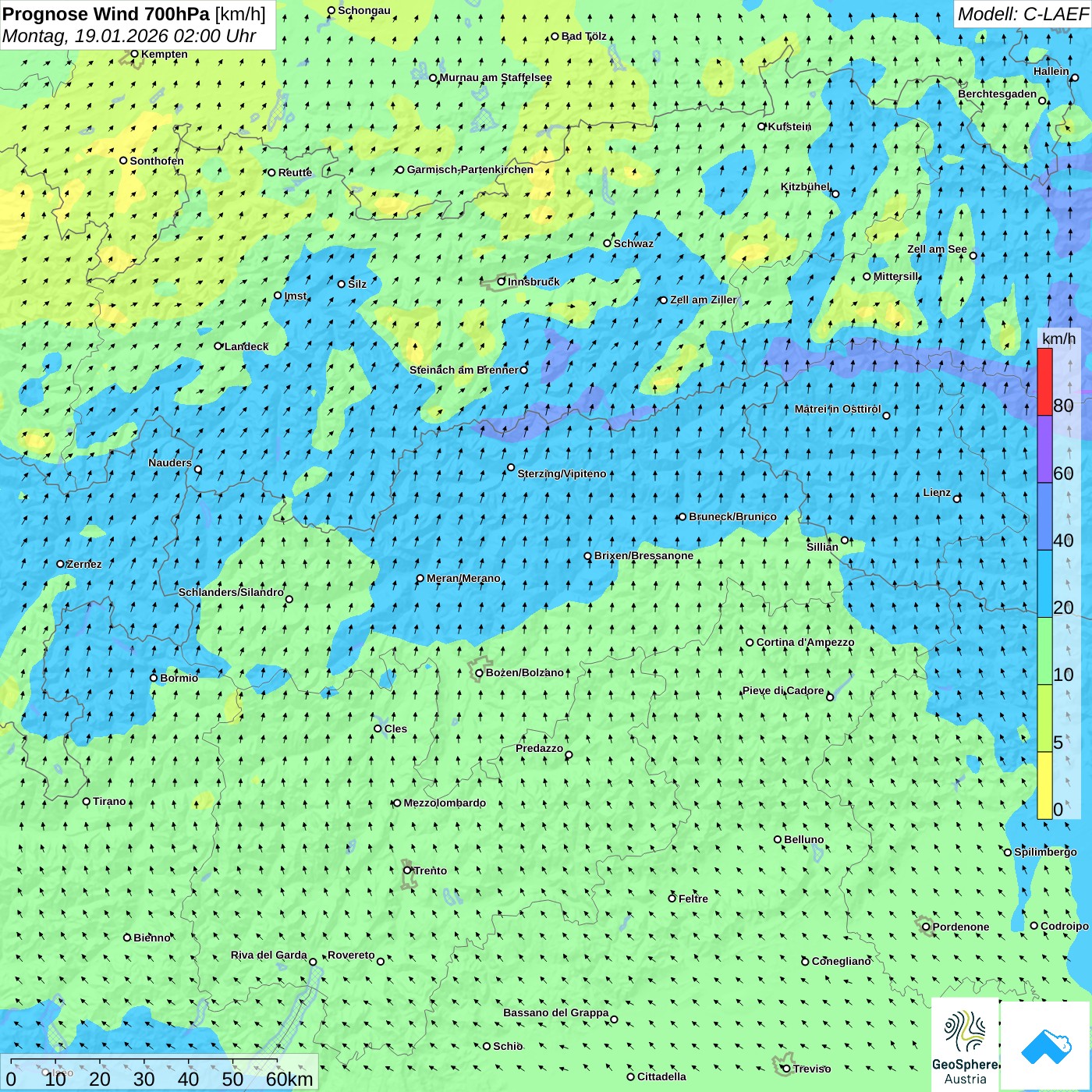Click the Predazzo label
The width and height of the screenshot is (1092, 1092).
click(x=539, y=748)
